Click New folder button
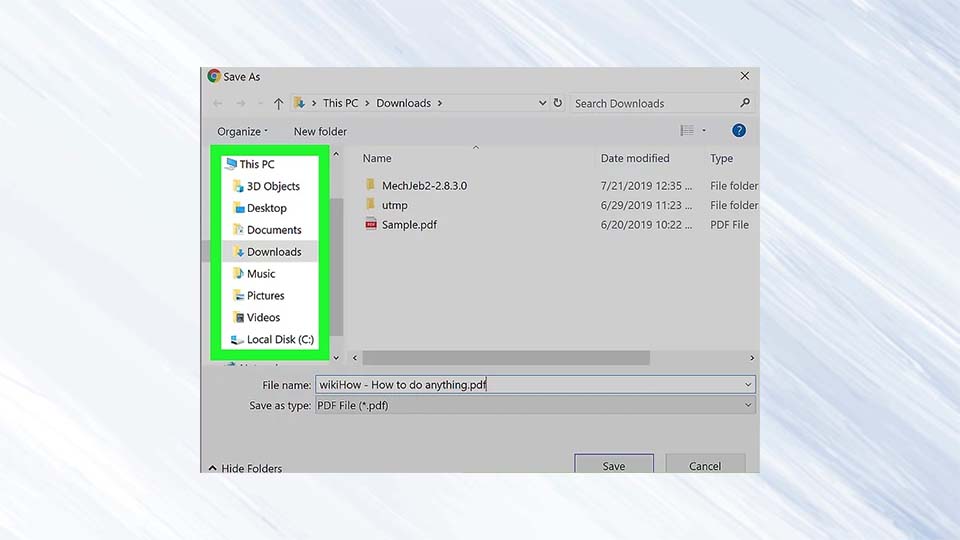 click(320, 132)
